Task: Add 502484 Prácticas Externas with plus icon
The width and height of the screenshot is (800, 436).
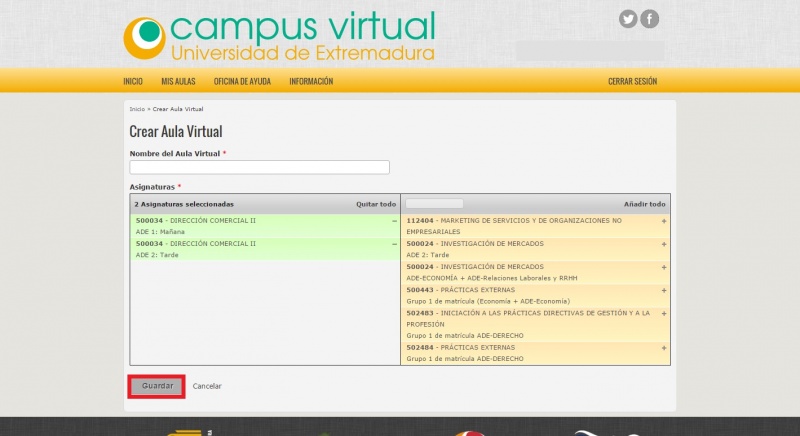Action: pyautogui.click(x=663, y=347)
